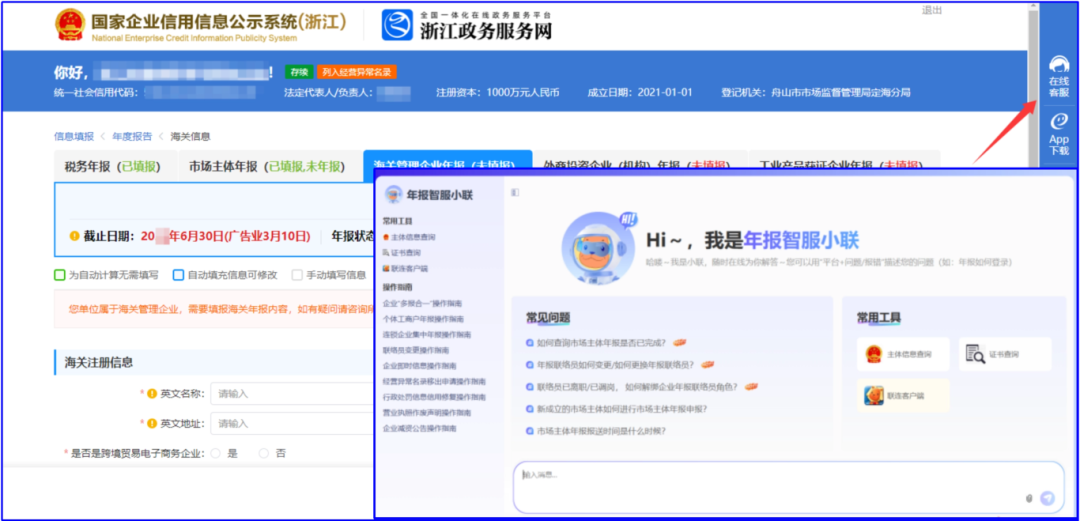Go to 年度报告 breadcrumb

[x=132, y=136]
